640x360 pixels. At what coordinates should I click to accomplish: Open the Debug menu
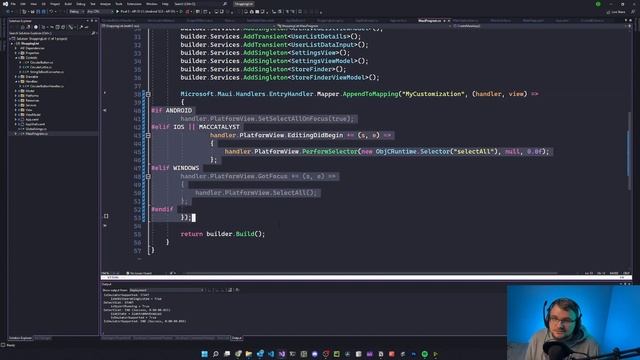(81, 4)
